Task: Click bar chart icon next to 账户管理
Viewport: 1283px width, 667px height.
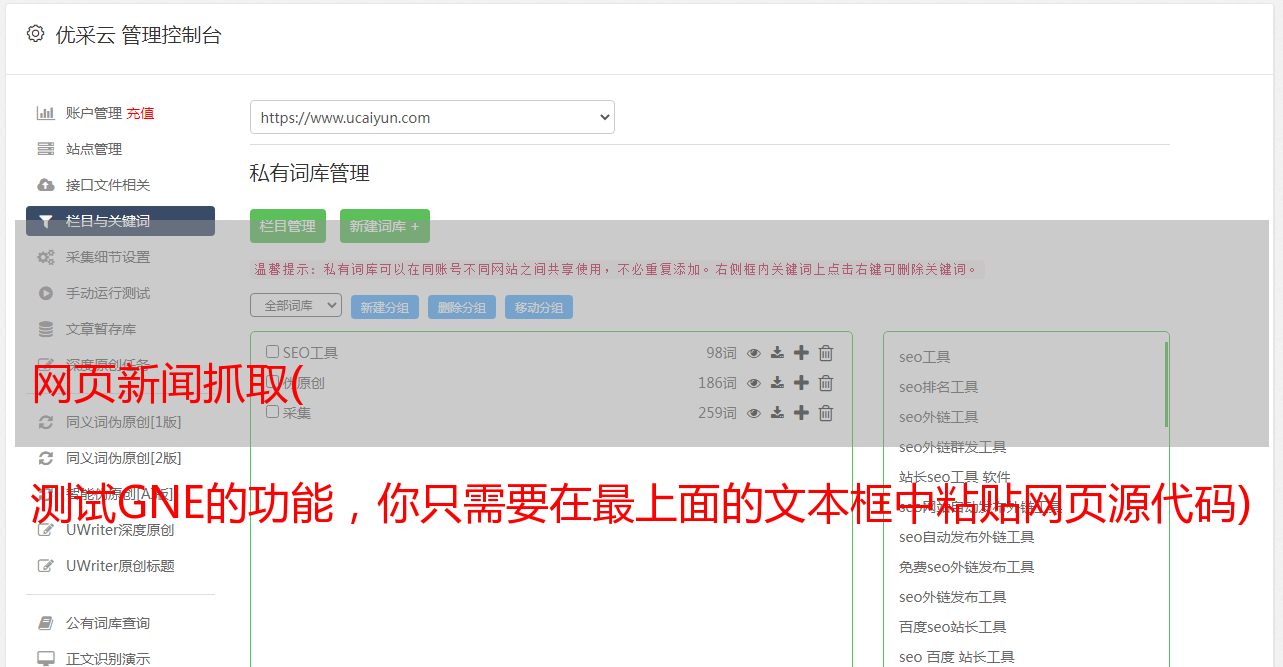Action: tap(46, 113)
